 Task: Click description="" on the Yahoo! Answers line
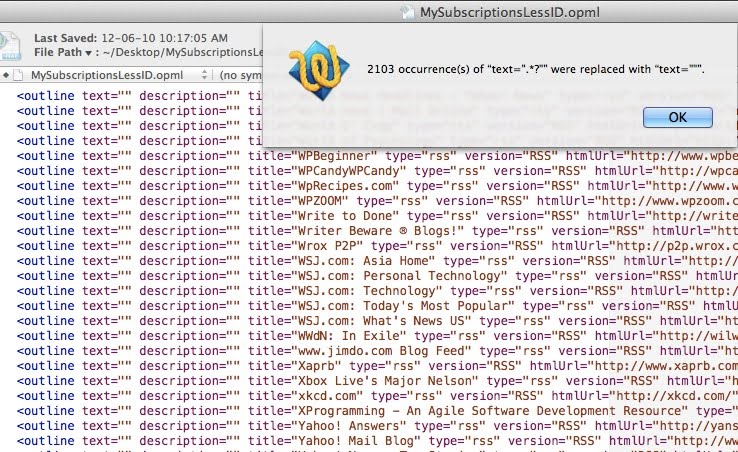tap(190, 427)
